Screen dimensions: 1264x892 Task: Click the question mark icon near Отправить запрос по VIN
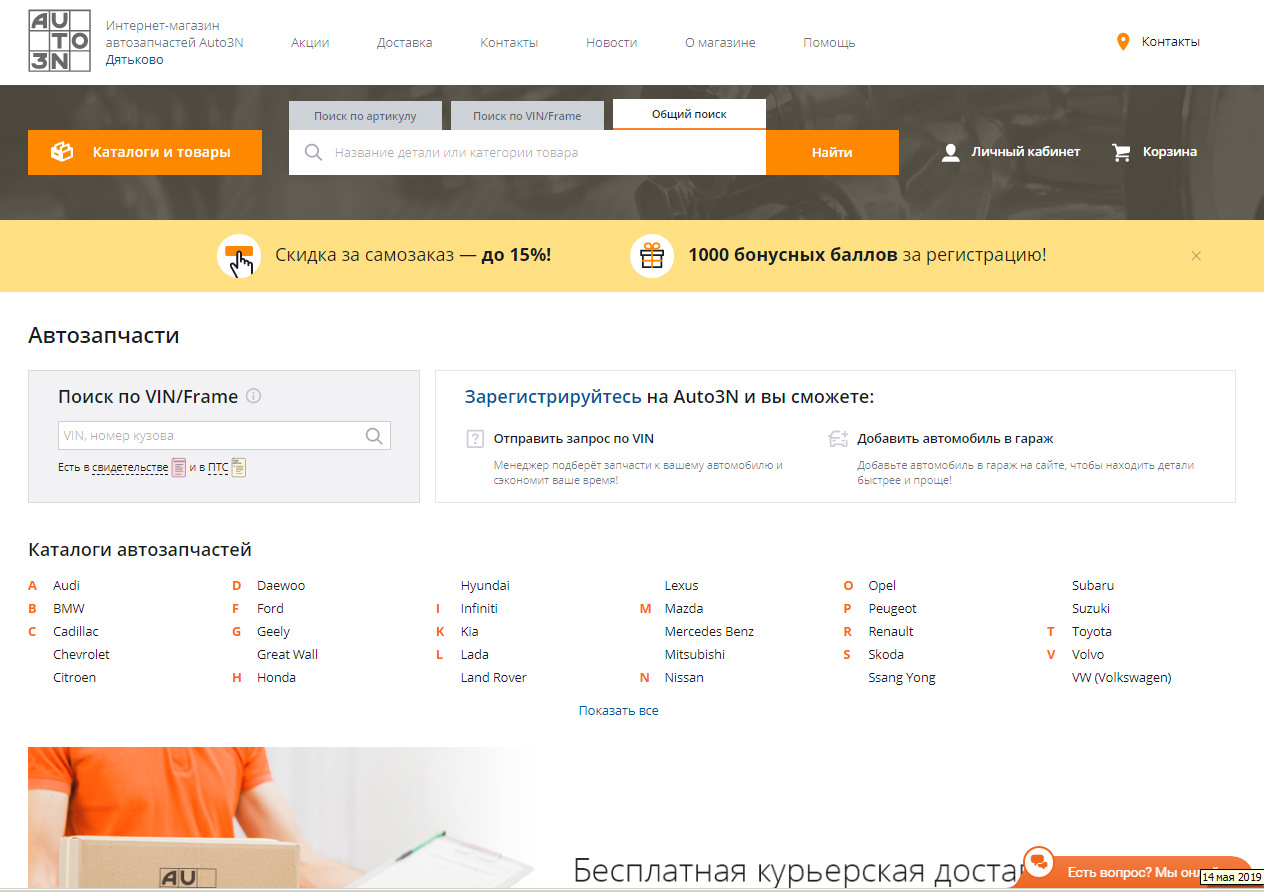[475, 439]
